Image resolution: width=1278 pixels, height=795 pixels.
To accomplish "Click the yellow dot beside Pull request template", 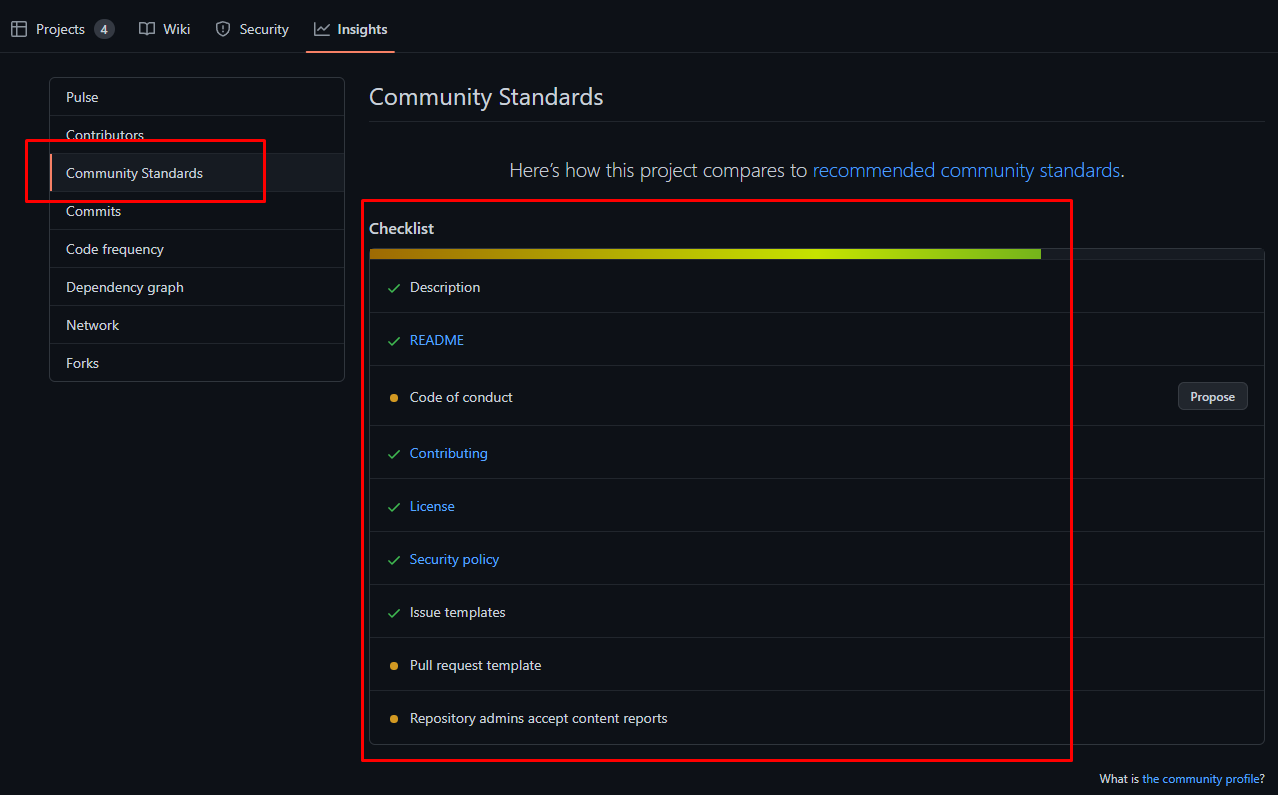I will pos(394,666).
